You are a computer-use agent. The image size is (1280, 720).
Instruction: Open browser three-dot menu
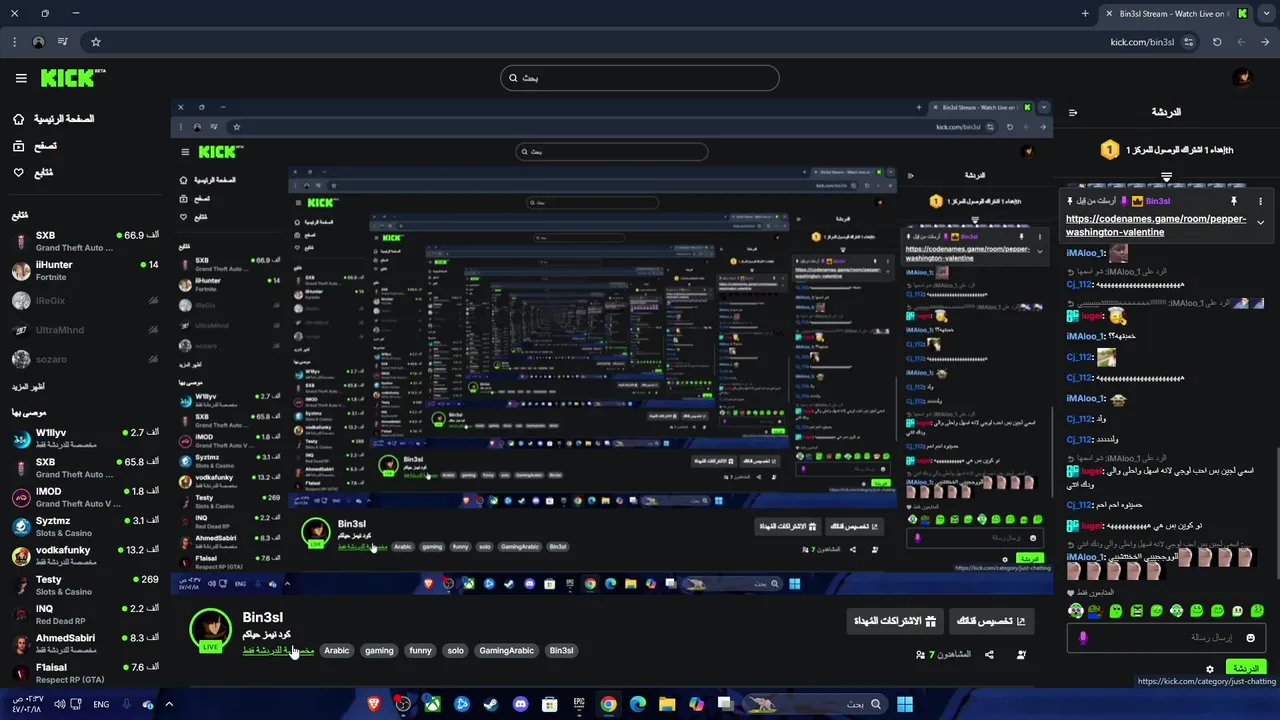[x=14, y=42]
